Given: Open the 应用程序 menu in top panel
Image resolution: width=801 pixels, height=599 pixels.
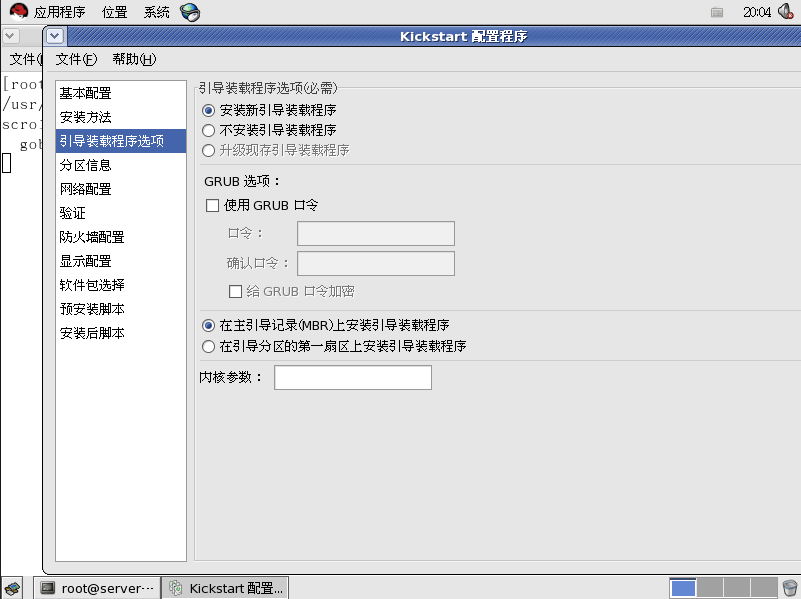Looking at the screenshot, I should [x=59, y=12].
